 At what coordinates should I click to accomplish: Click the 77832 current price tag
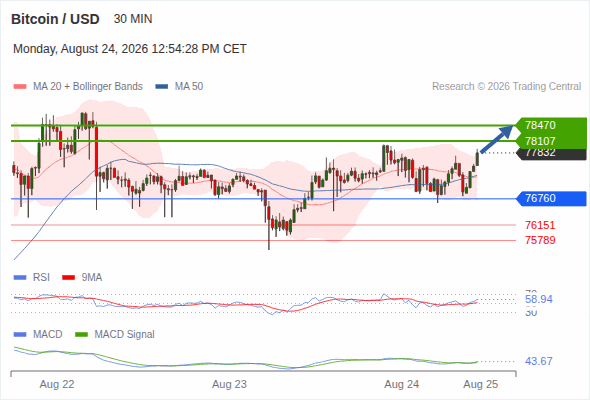551,154
